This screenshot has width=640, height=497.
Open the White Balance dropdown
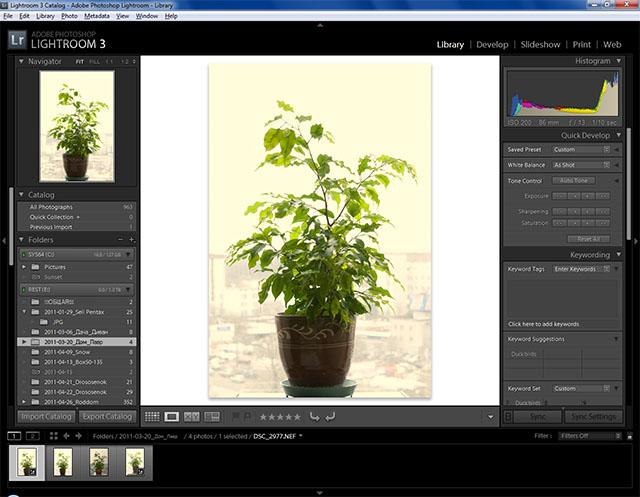click(x=581, y=165)
